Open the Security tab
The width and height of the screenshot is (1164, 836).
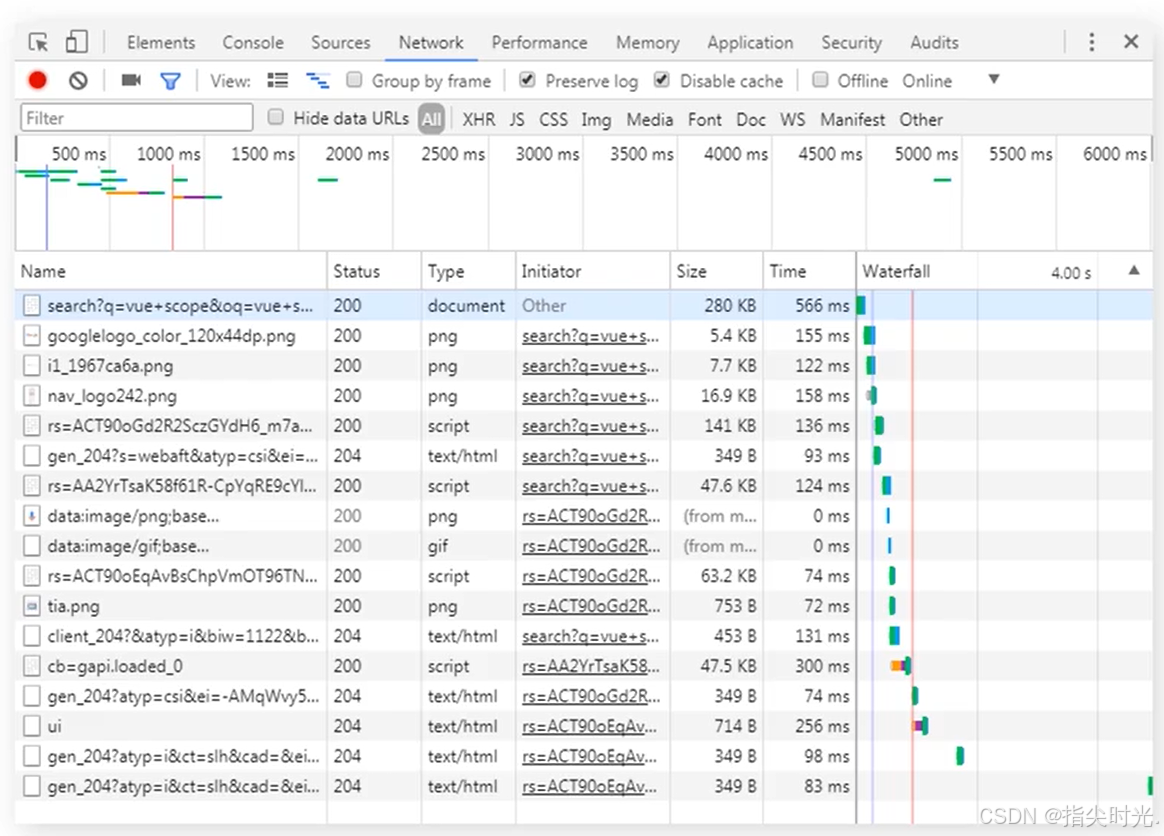[851, 43]
